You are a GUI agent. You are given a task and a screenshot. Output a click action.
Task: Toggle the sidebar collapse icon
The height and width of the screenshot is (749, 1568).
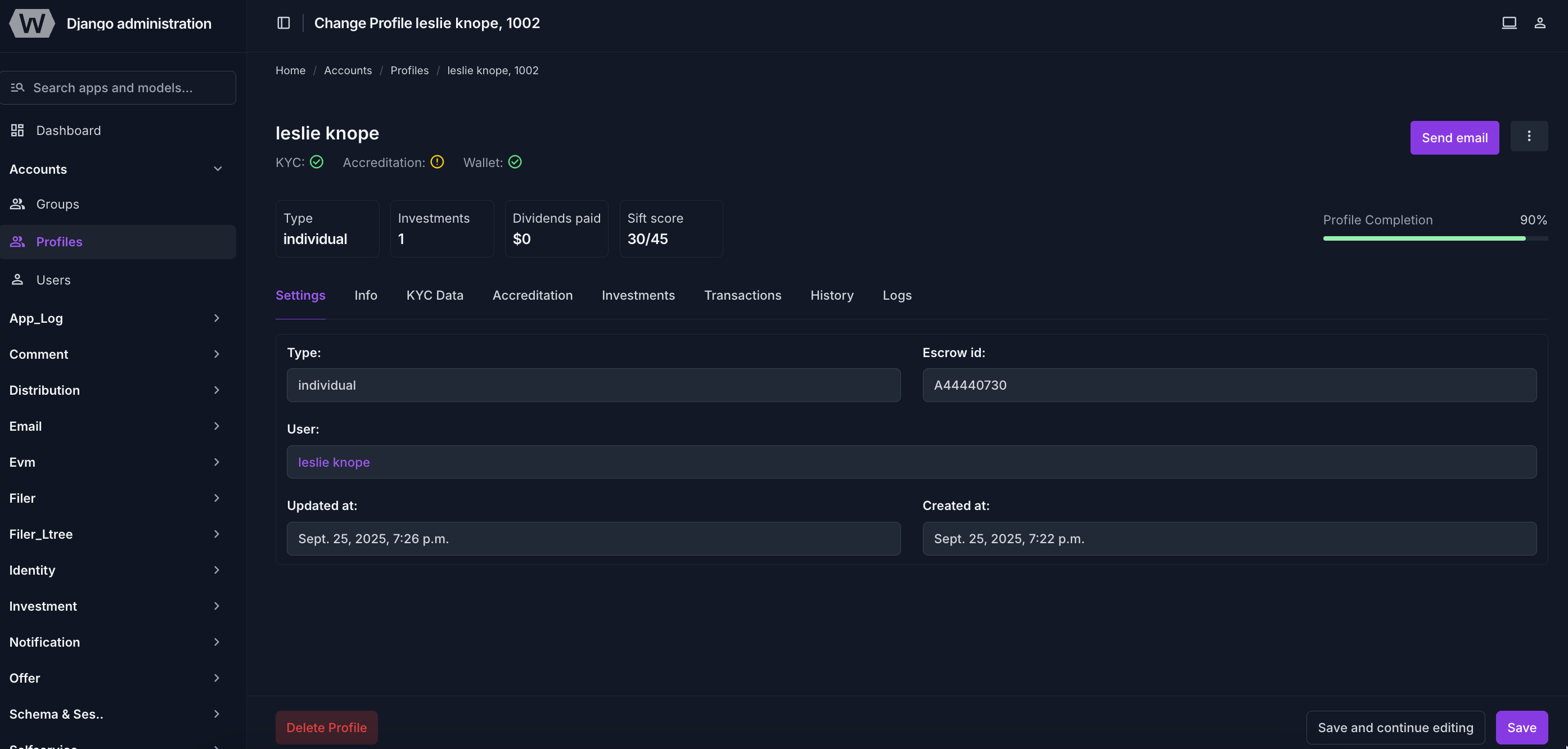[283, 23]
